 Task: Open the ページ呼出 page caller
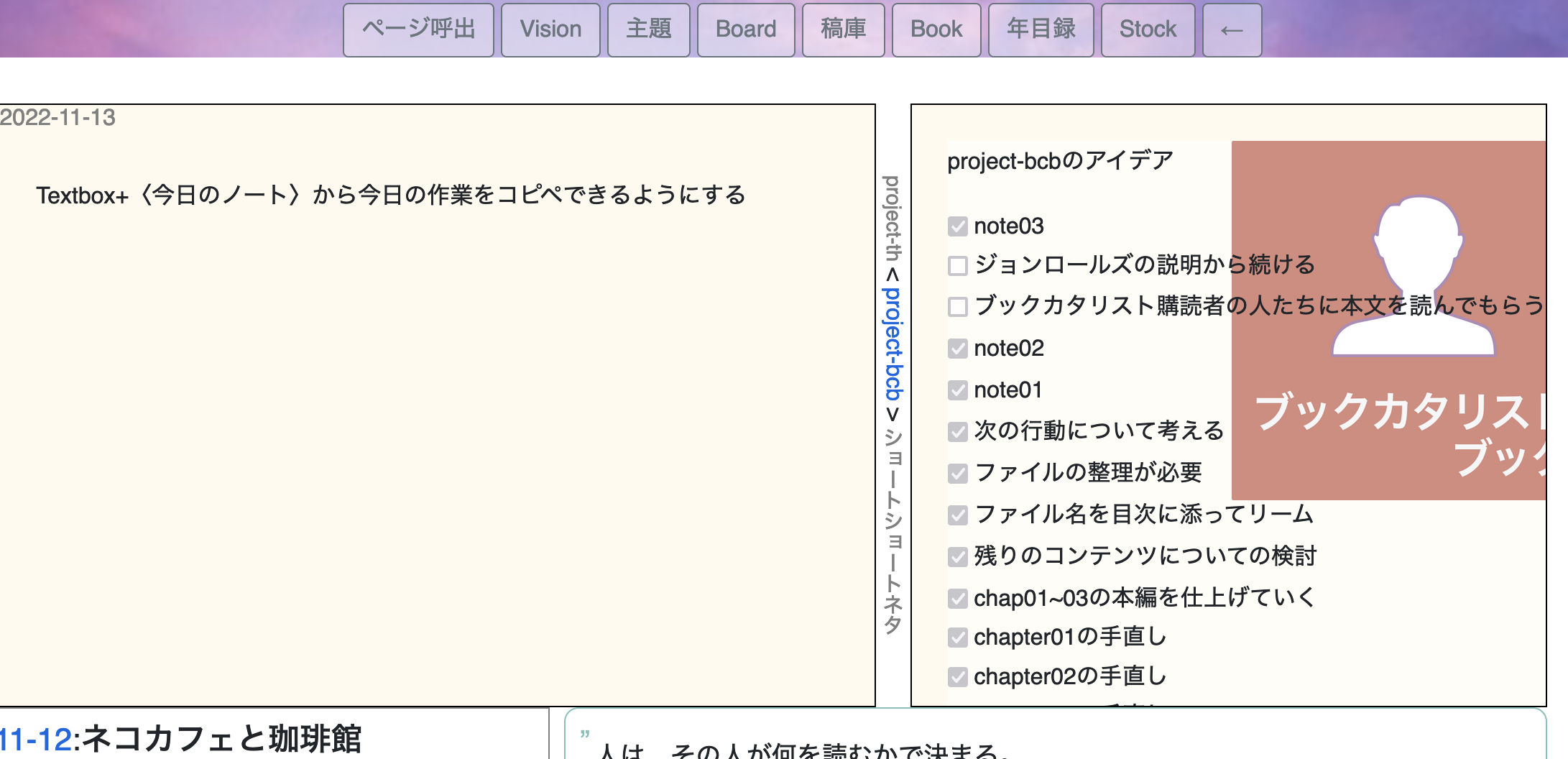418,29
